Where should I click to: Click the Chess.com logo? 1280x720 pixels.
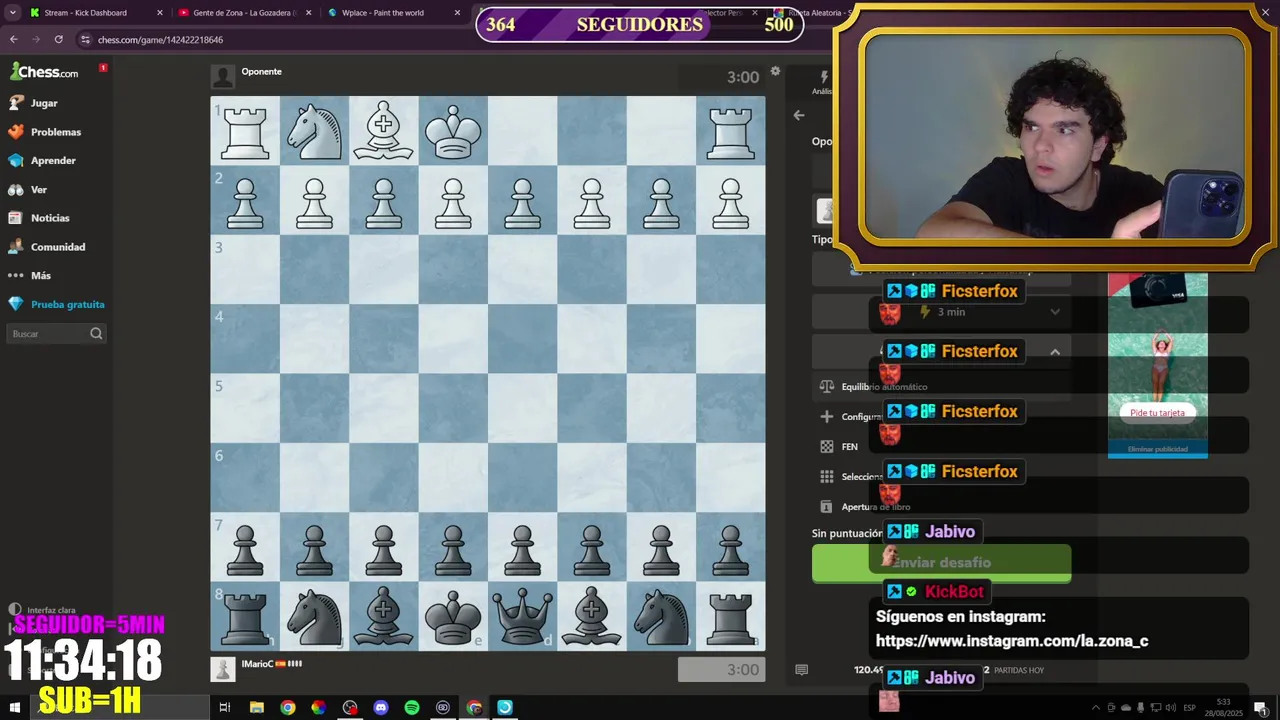pos(44,72)
